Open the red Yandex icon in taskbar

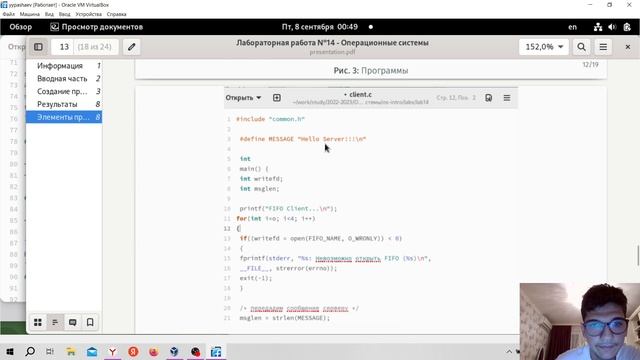133,351
